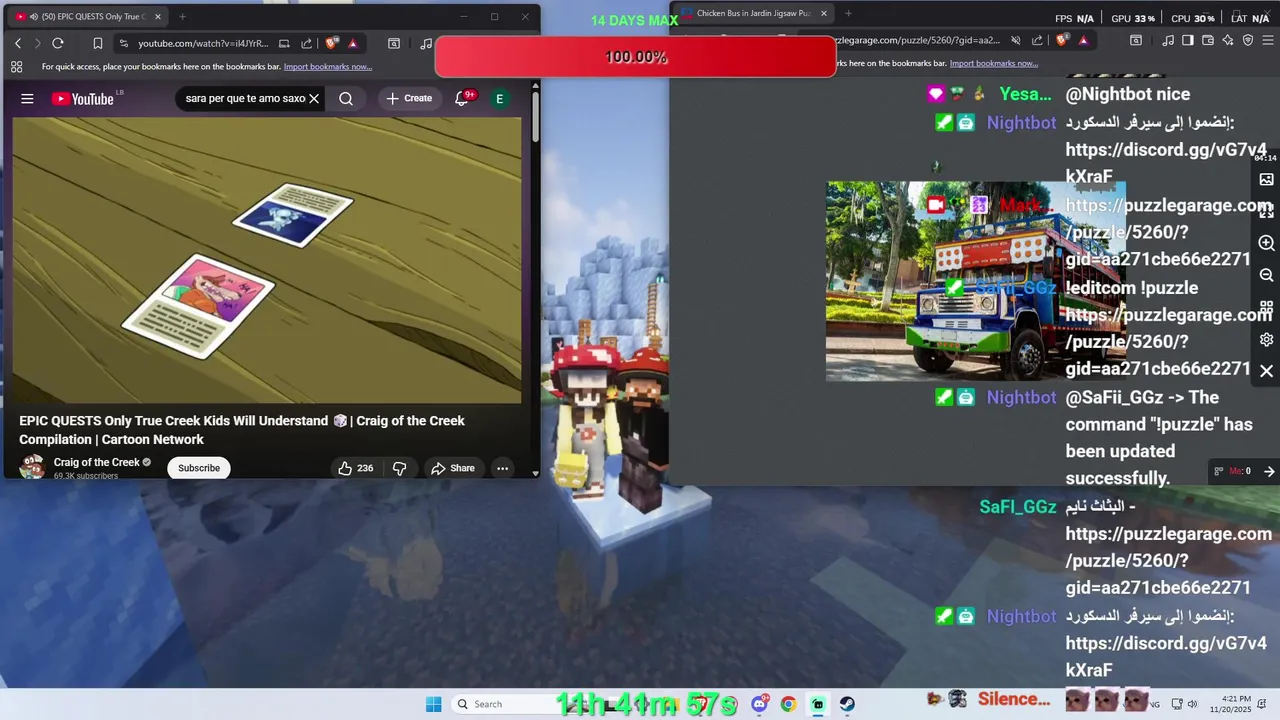1280x720 pixels.
Task: Dislike the YouTube video
Action: click(x=399, y=468)
